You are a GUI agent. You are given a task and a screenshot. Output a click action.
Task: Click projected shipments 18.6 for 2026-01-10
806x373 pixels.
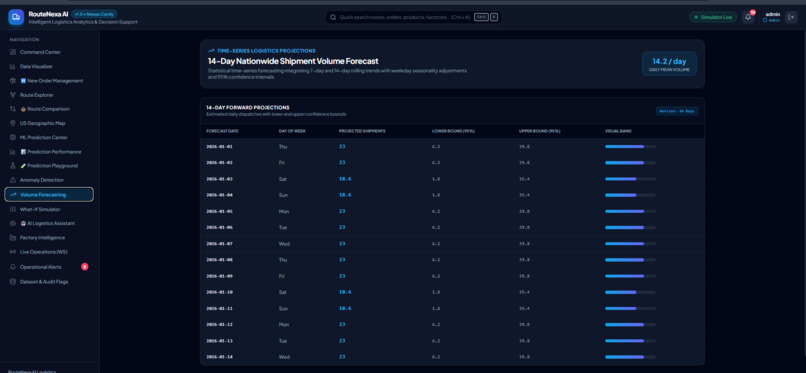(345, 292)
